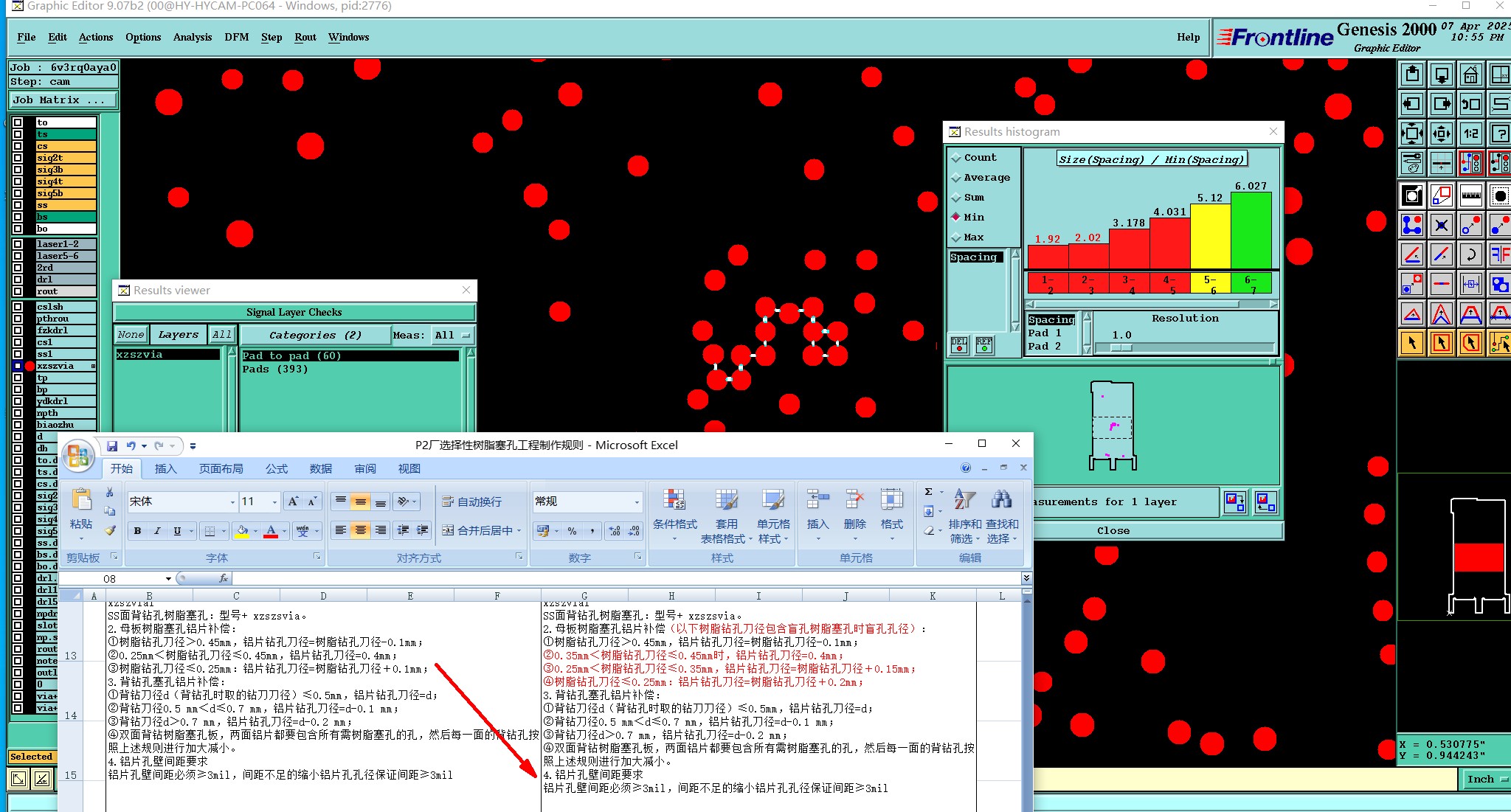
Task: Click the fill color bucket icon
Action: (x=242, y=530)
